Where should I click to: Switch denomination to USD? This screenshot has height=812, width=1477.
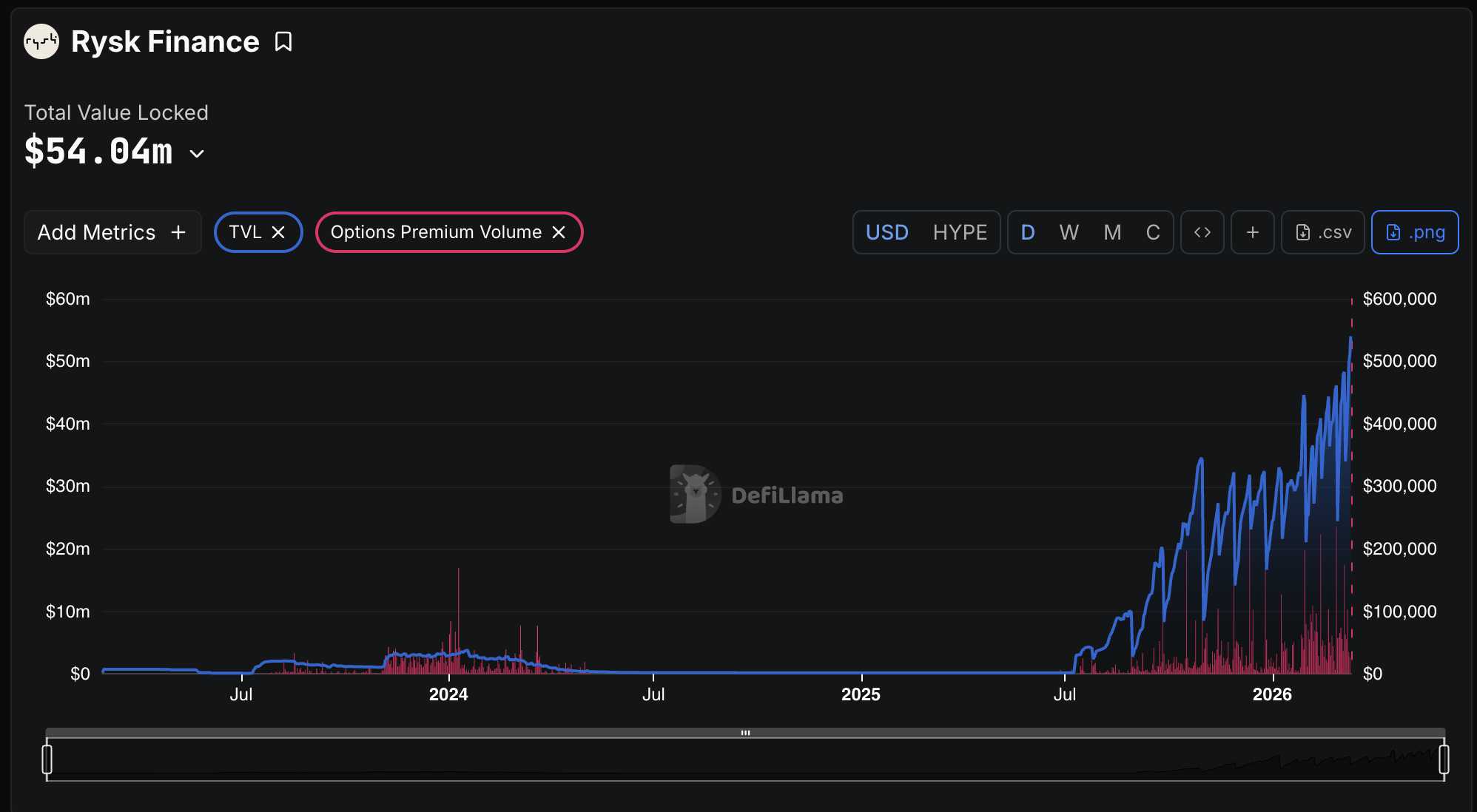point(886,232)
